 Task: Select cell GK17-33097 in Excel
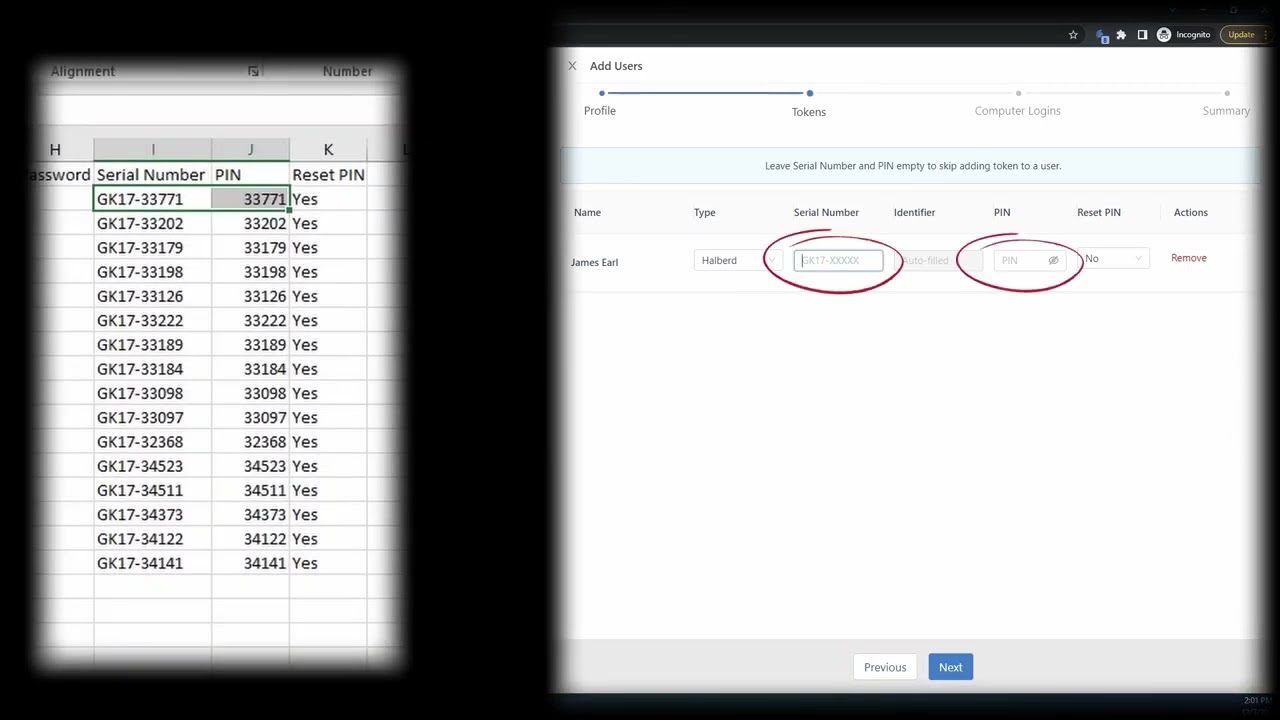click(x=153, y=417)
